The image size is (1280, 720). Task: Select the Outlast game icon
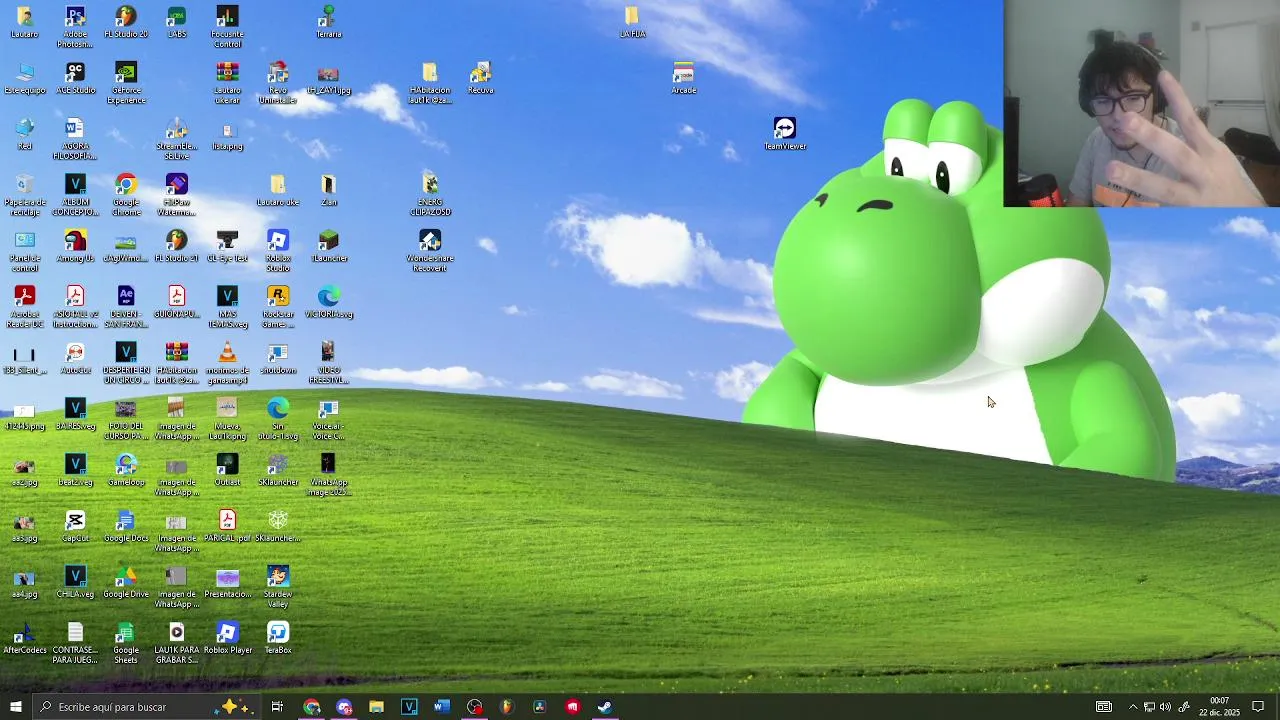point(227,470)
